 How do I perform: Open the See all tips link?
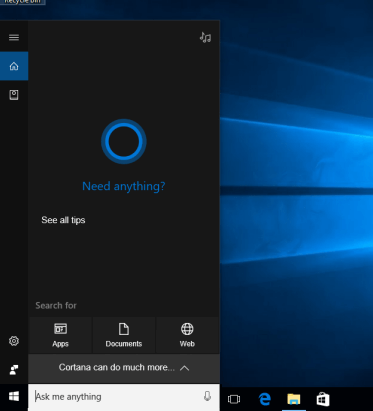click(x=63, y=220)
